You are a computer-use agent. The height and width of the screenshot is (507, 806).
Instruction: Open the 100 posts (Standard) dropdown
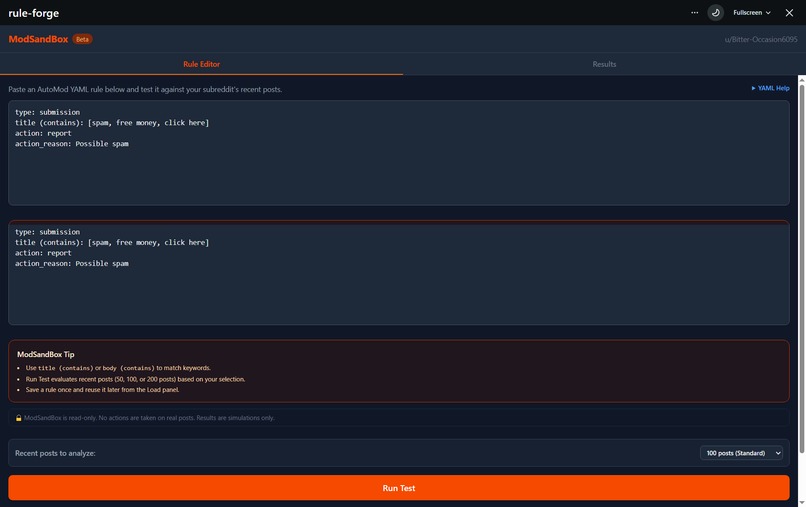pos(741,453)
